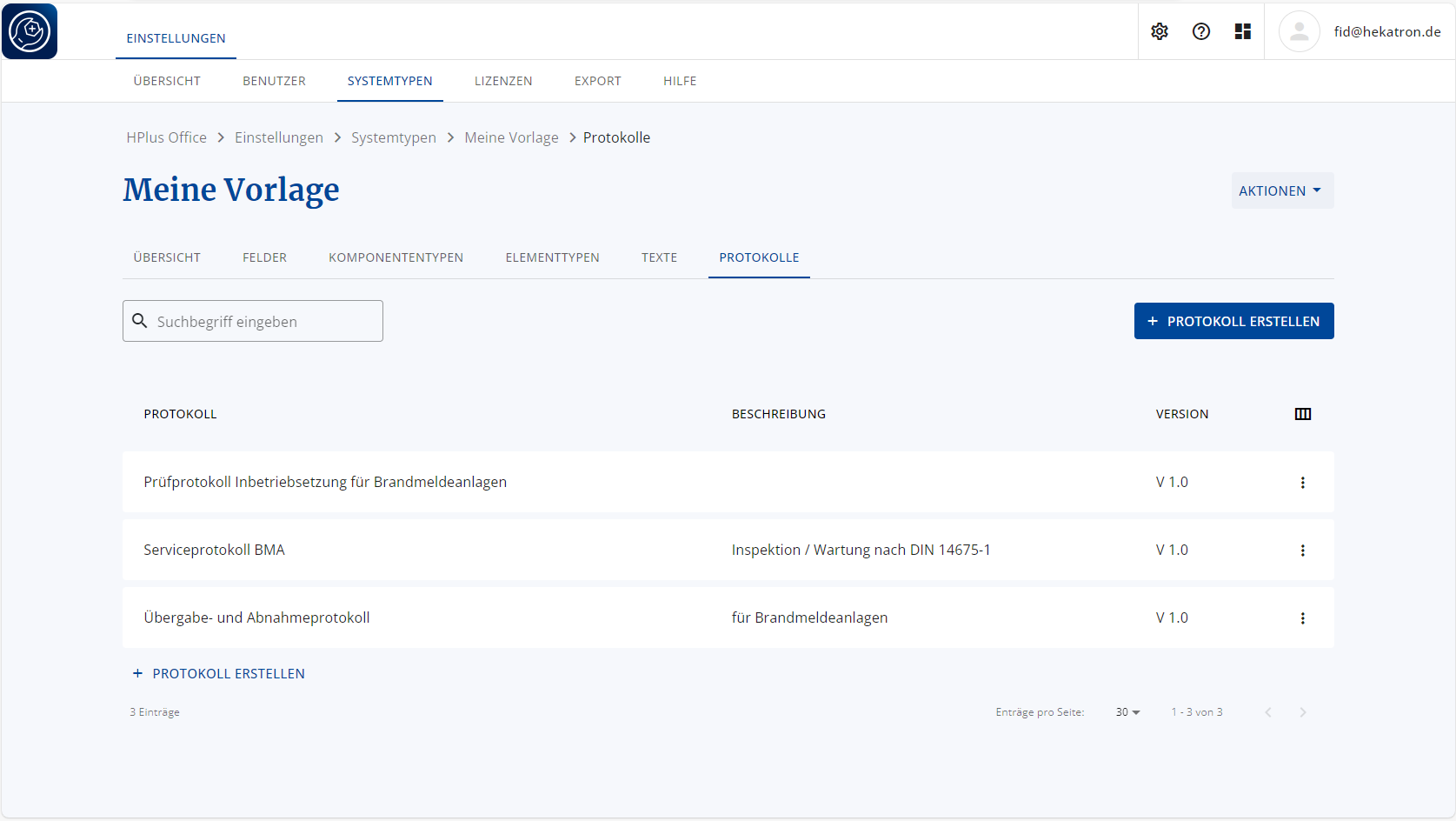
Task: Open the Export tab
Action: coord(598,81)
